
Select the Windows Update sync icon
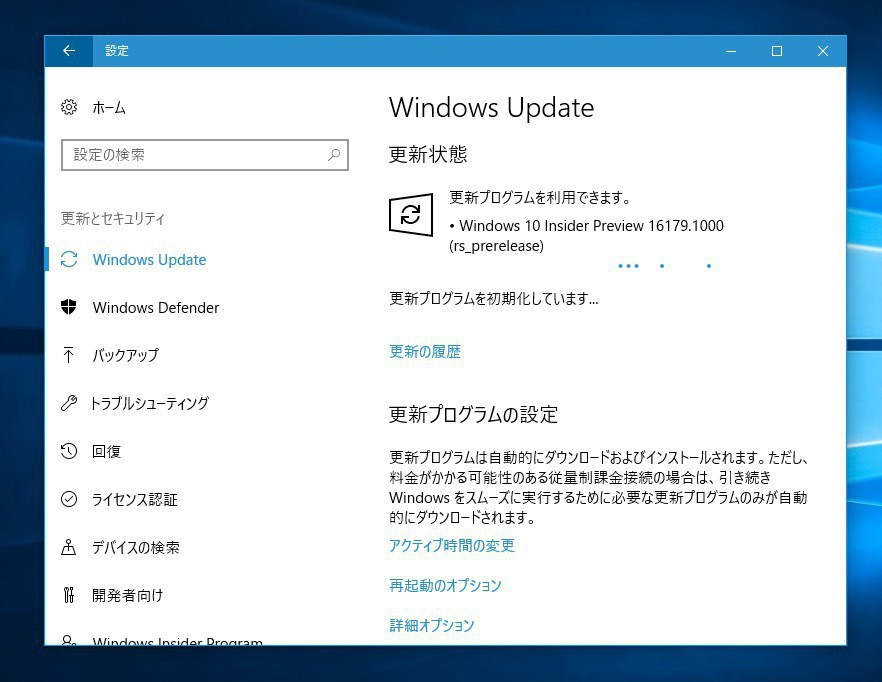[69, 259]
